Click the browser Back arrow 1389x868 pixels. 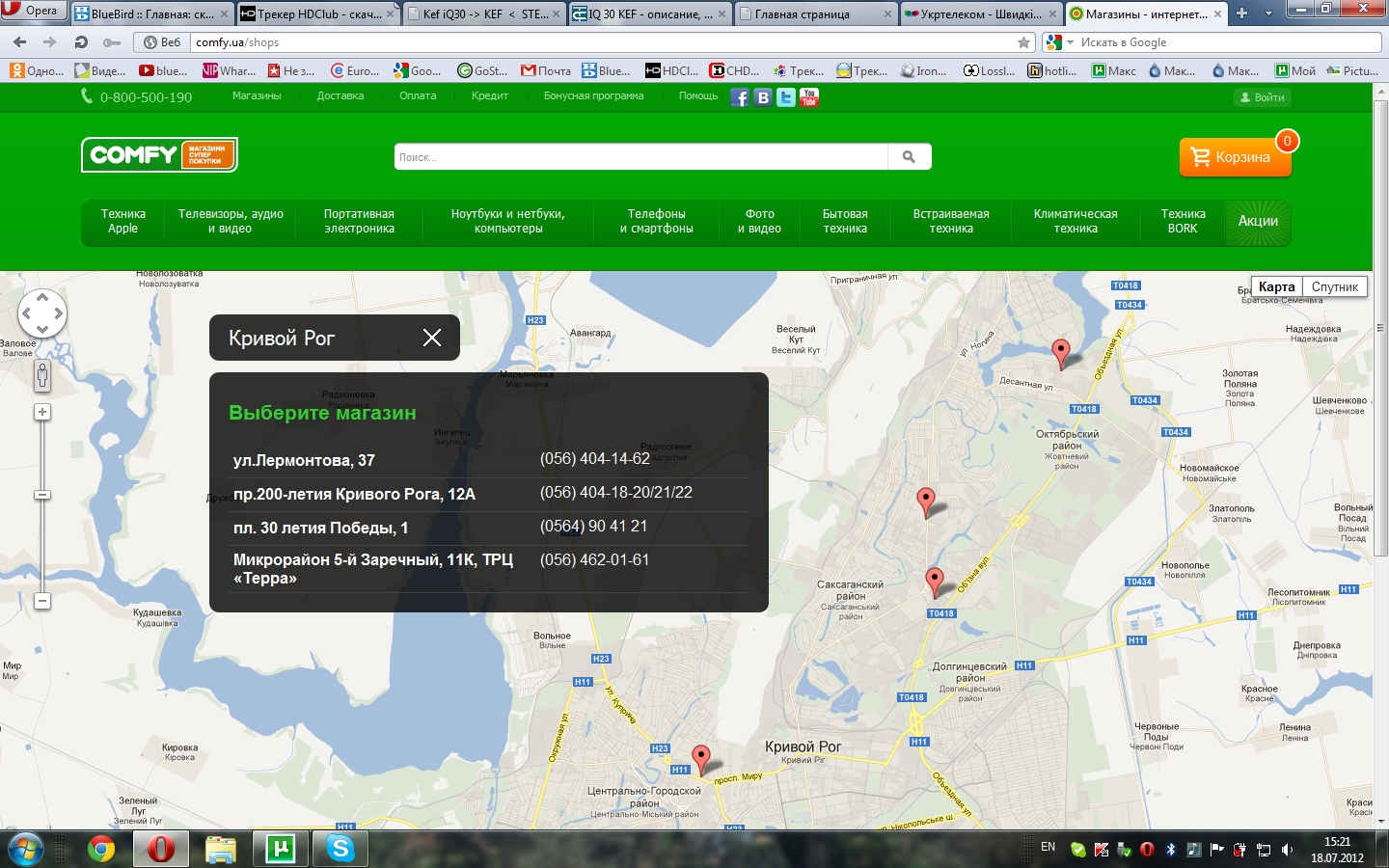click(20, 42)
